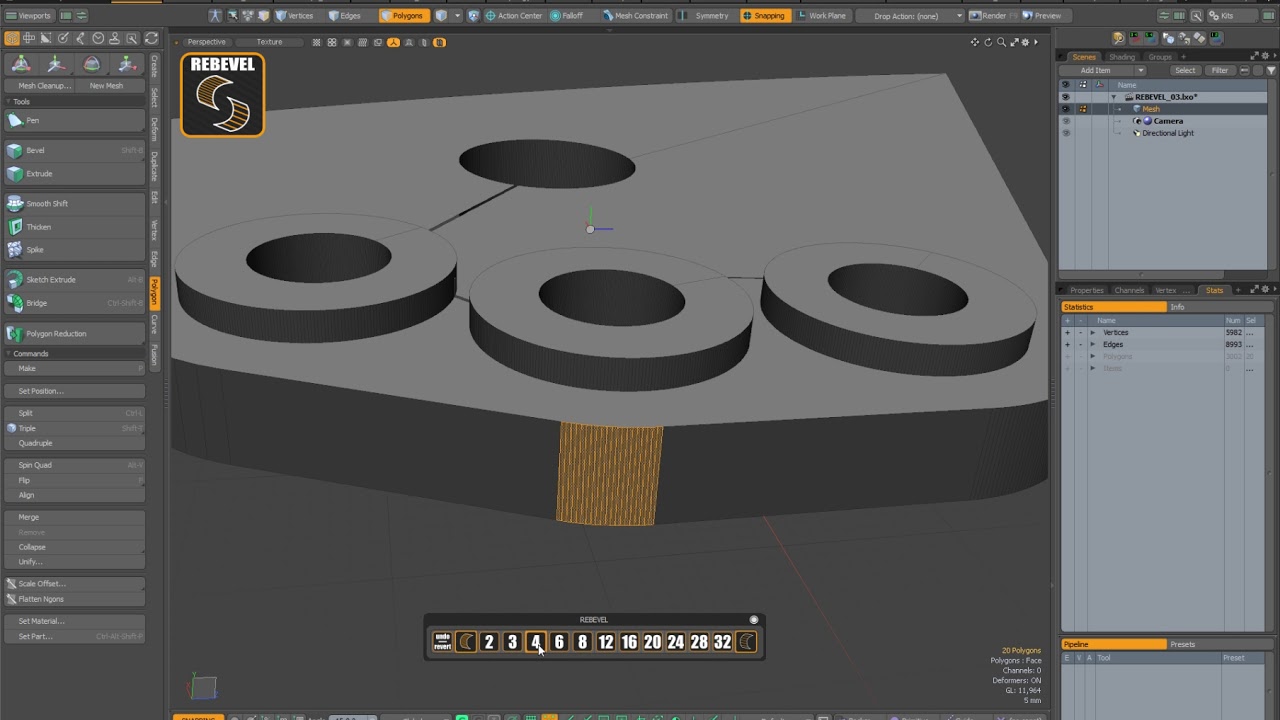
Task: Set Rebevel segments to 8
Action: [582, 642]
